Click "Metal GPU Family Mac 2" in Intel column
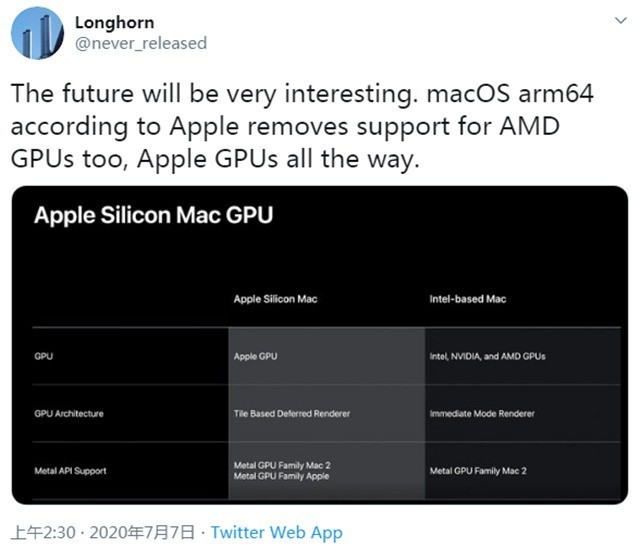Screen dimensions: 640x547 pyautogui.click(x=479, y=470)
